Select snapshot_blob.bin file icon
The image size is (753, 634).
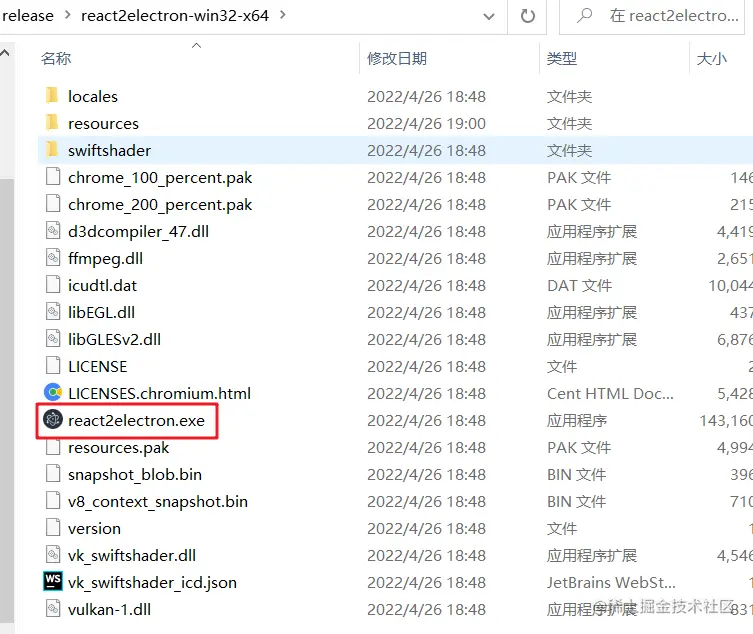[x=53, y=474]
